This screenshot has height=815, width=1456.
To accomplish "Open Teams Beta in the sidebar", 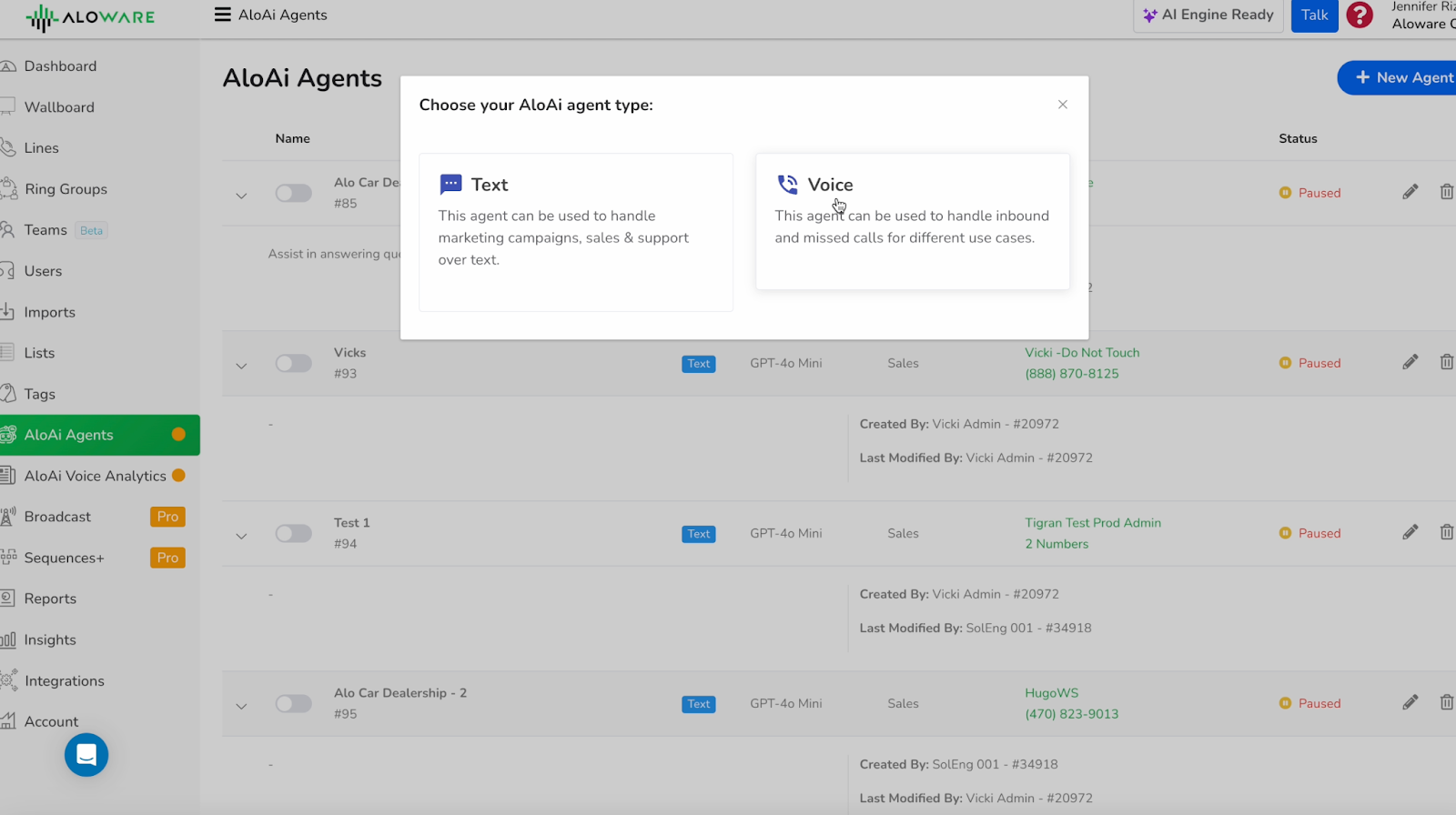I will (x=99, y=230).
